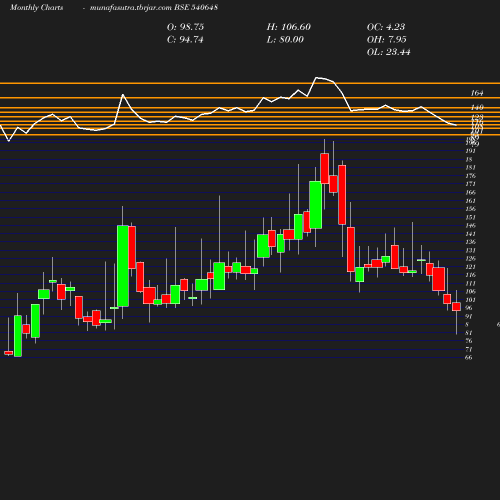Click the 111 price axis label
500x500 pixels.
coord(471,283)
